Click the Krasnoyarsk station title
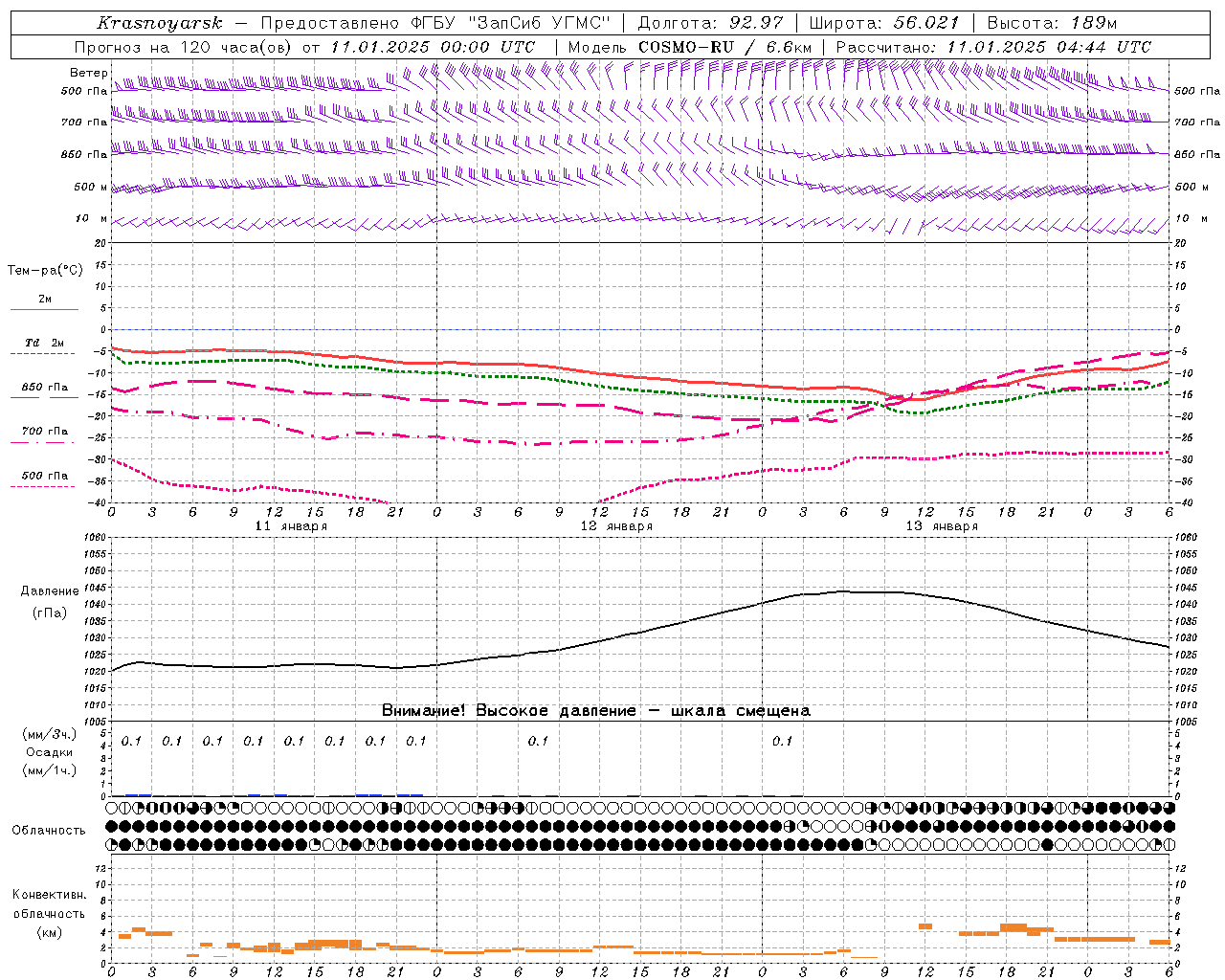The width and height of the screenshot is (1225, 980). (159, 23)
